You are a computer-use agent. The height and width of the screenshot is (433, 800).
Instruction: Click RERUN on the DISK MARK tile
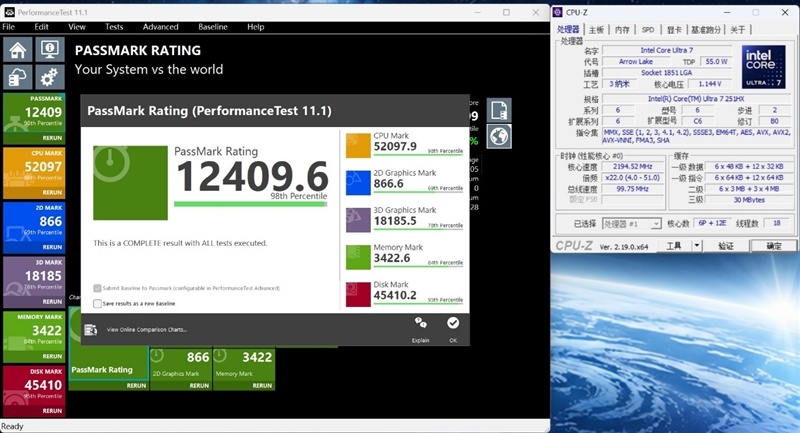pyautogui.click(x=52, y=411)
